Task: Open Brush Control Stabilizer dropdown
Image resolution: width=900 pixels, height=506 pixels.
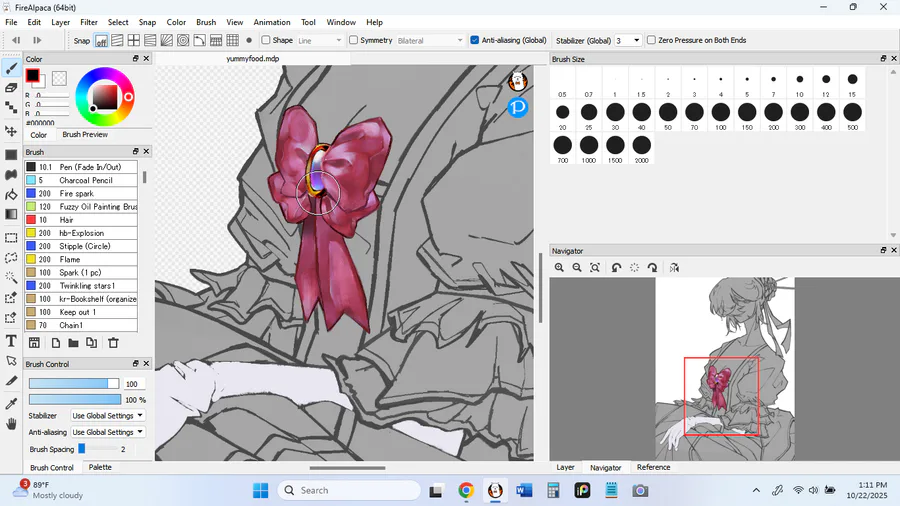Action: [x=107, y=416]
